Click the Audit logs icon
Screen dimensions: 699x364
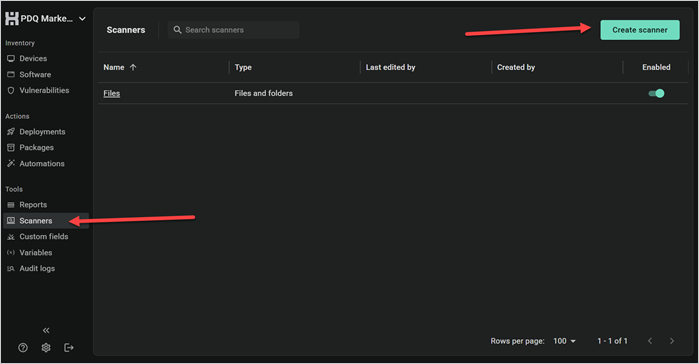tap(11, 269)
